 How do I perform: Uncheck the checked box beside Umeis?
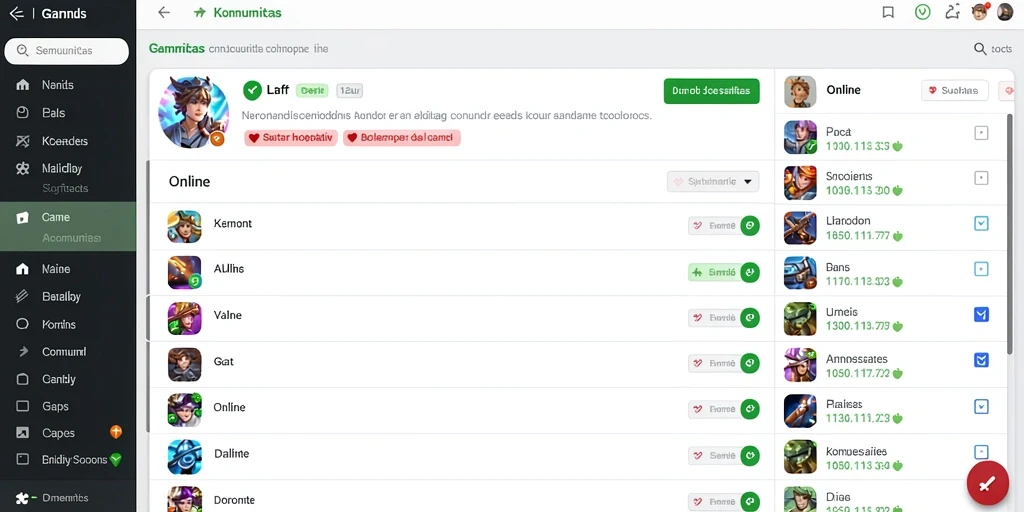pyautogui.click(x=981, y=314)
